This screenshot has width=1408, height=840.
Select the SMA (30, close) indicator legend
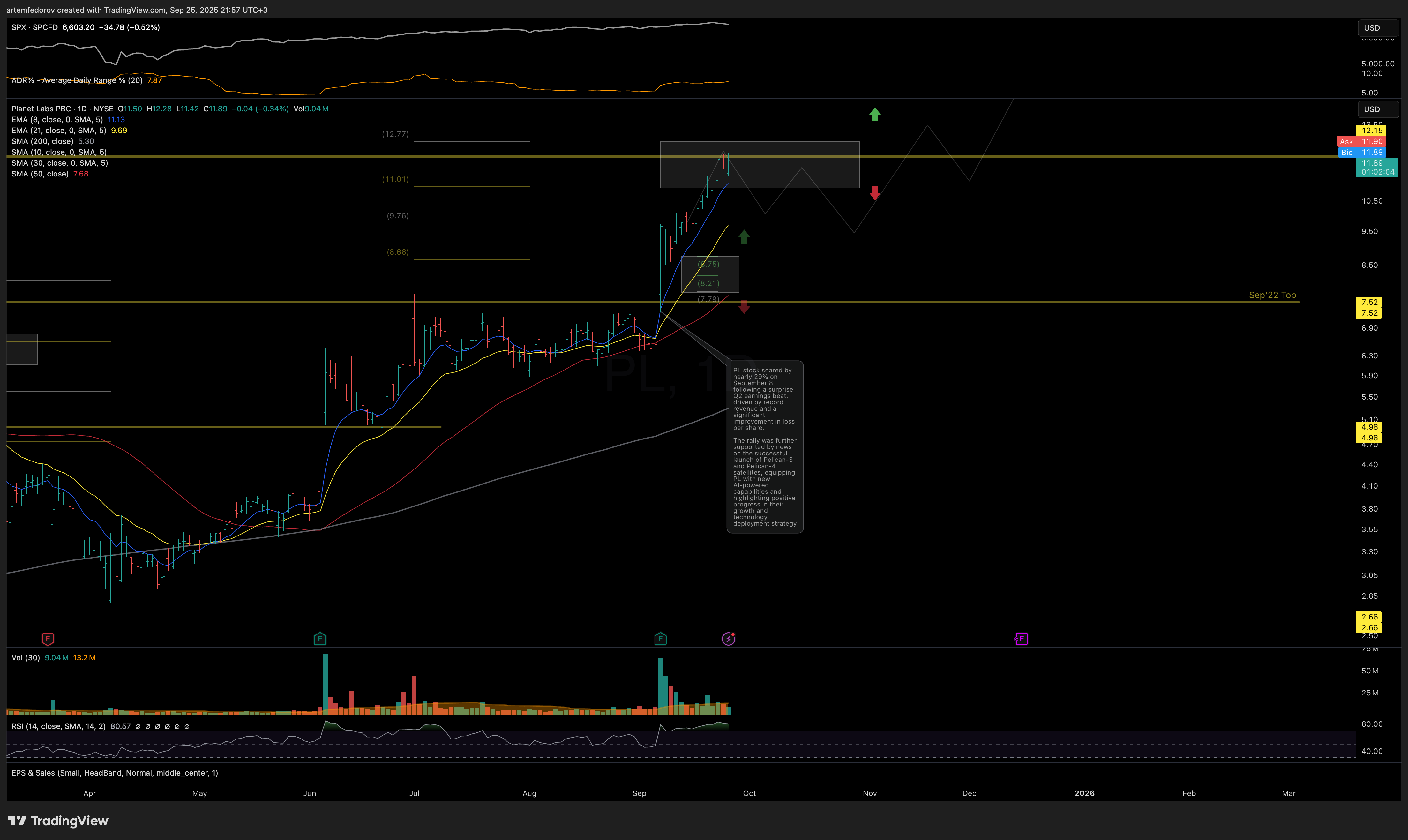(x=59, y=162)
